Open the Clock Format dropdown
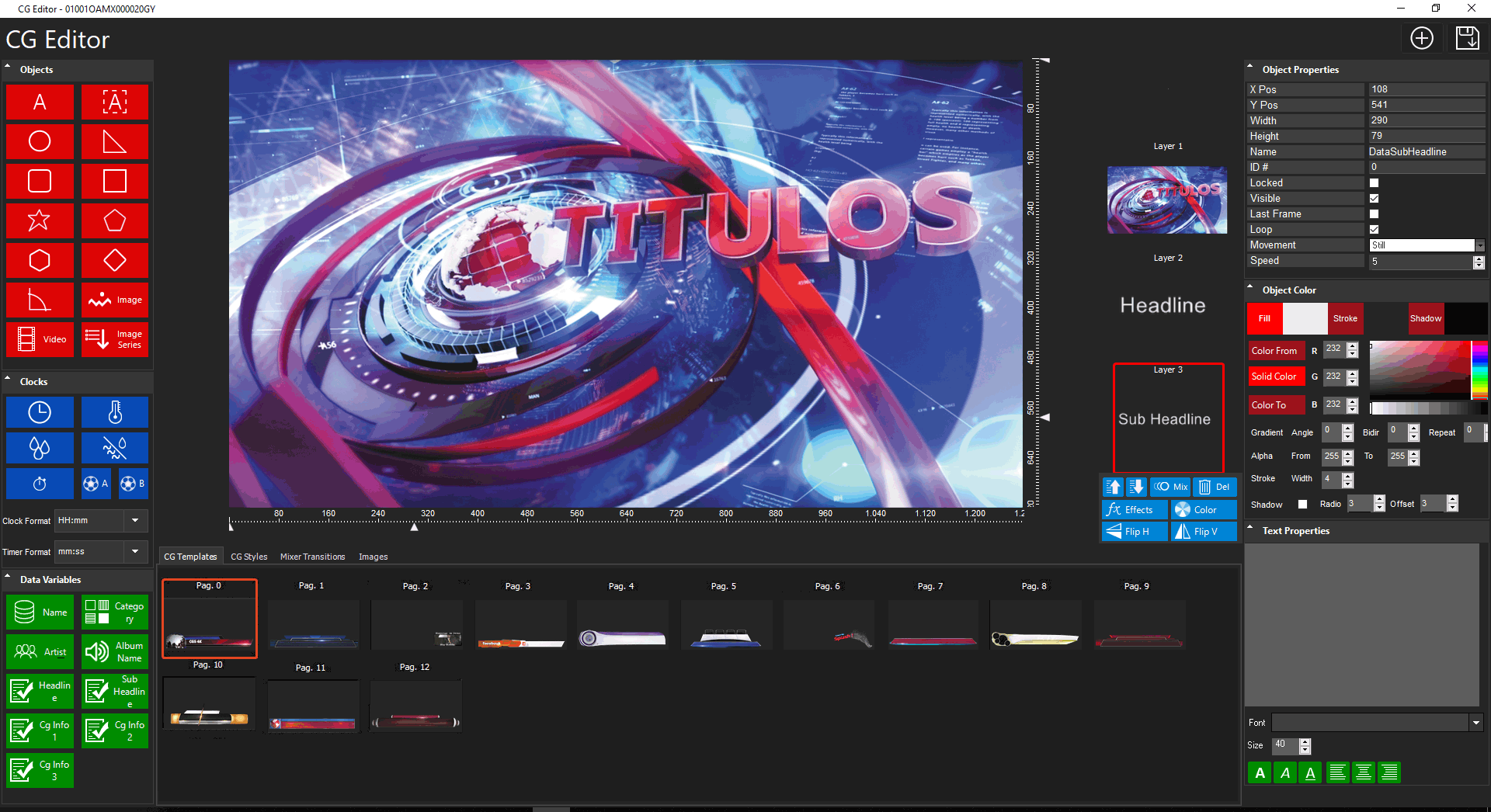The height and width of the screenshot is (812, 1491). point(135,521)
